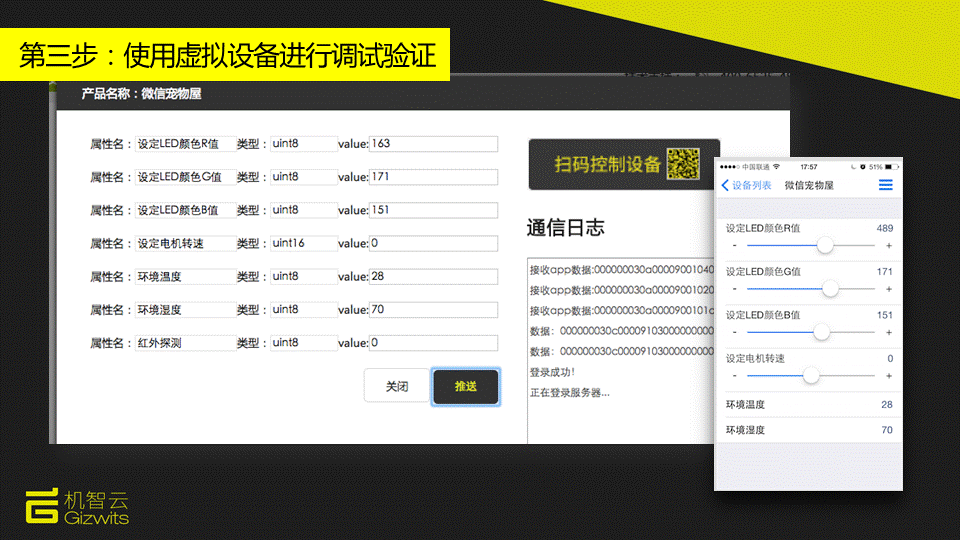This screenshot has width=960, height=540.
Task: Click the 推送 button
Action: (x=465, y=386)
